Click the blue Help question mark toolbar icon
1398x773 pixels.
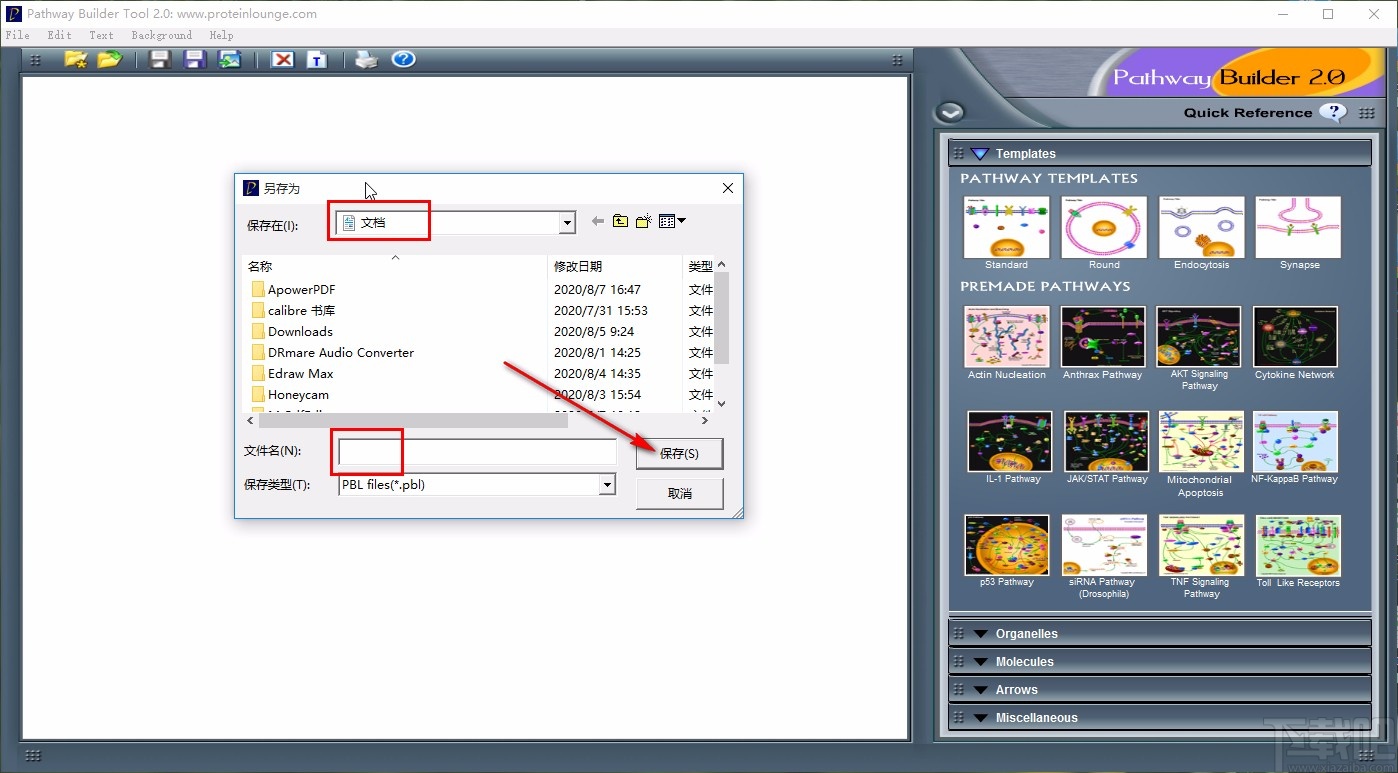coord(403,60)
